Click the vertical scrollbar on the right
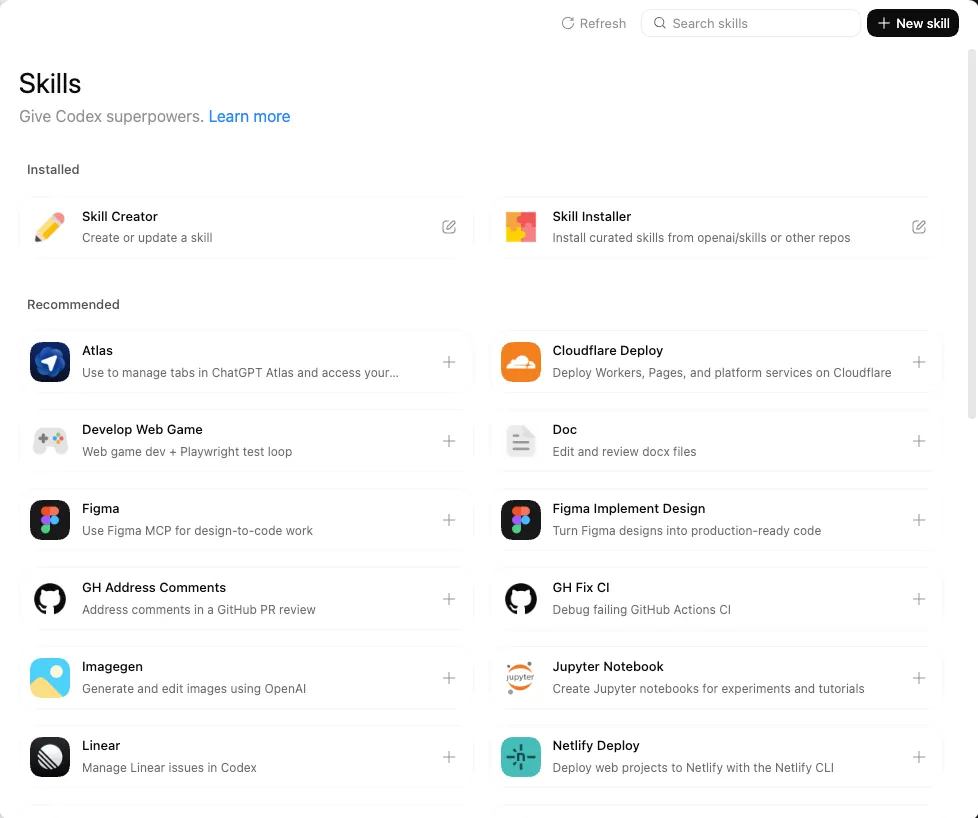978x818 pixels. 972,230
